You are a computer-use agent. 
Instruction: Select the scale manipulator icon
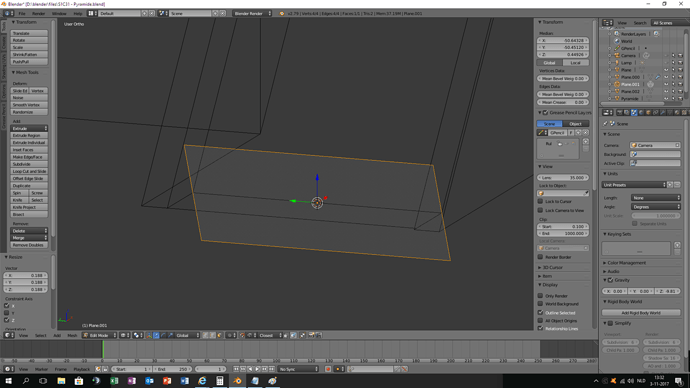pos(170,335)
